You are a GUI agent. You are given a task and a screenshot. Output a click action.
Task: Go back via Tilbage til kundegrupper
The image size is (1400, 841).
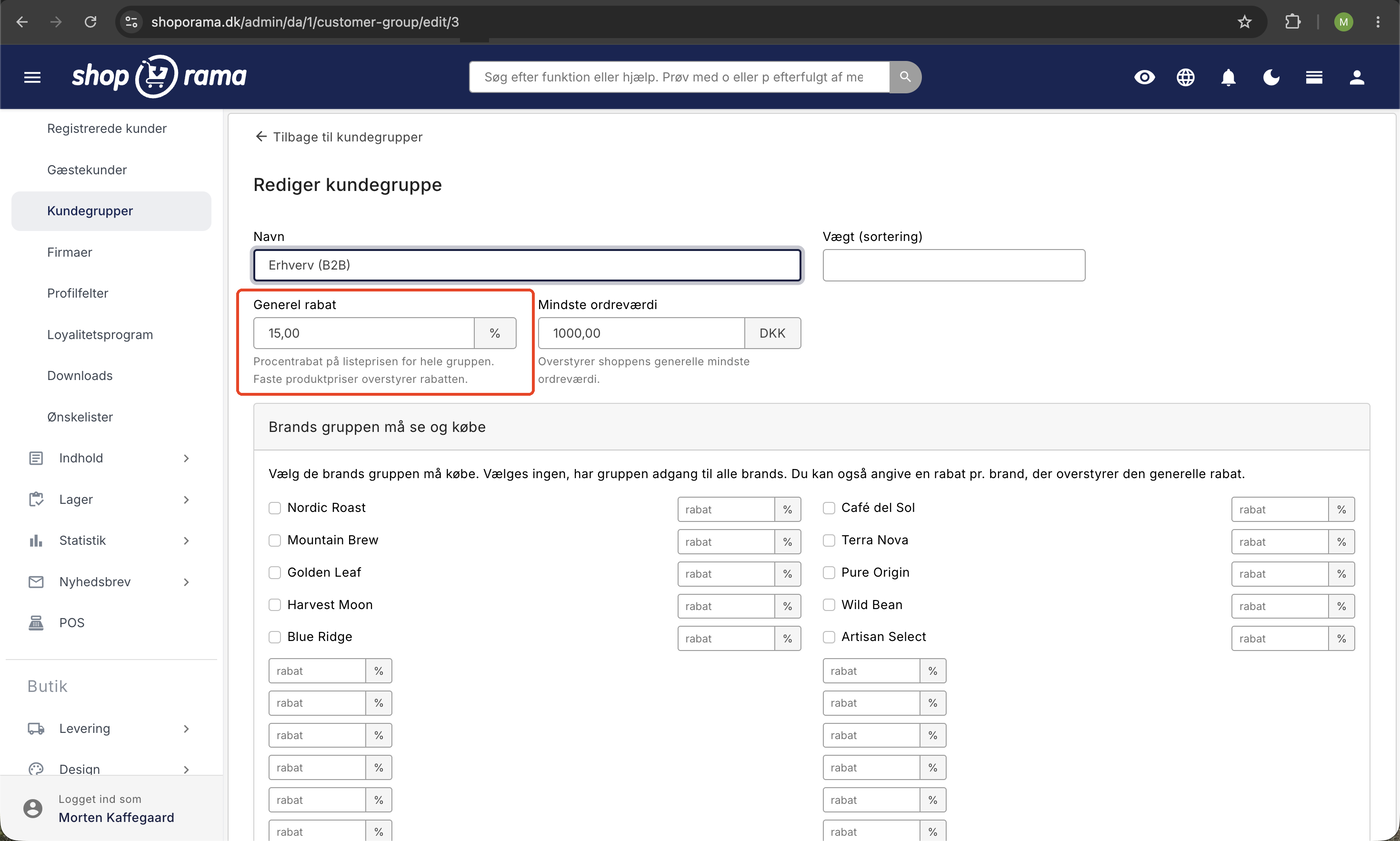[x=338, y=137]
